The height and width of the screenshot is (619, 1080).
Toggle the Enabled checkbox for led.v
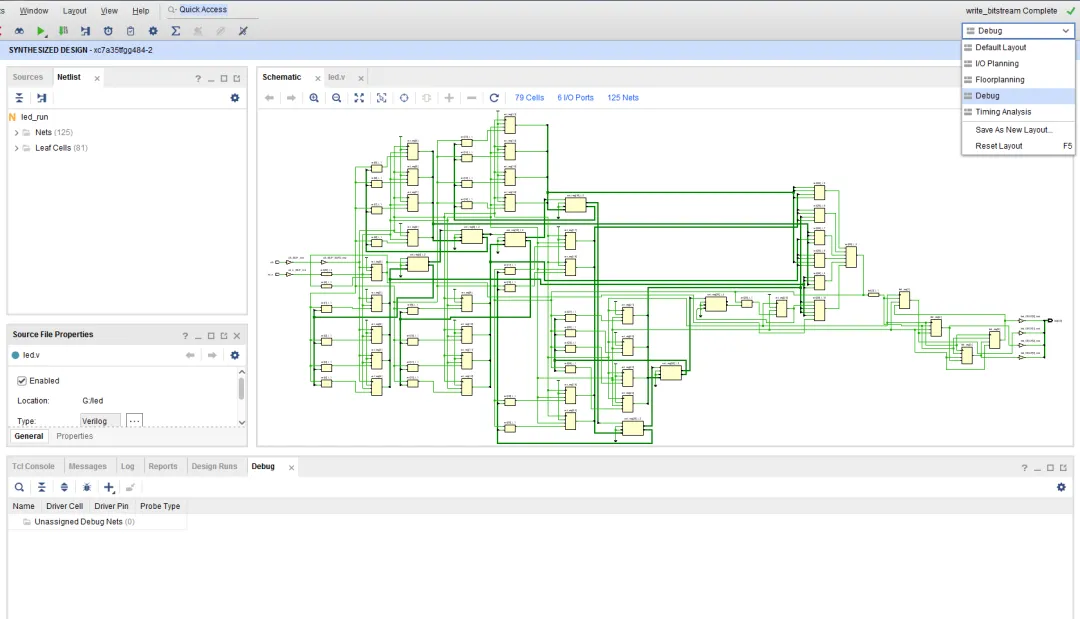pos(22,381)
